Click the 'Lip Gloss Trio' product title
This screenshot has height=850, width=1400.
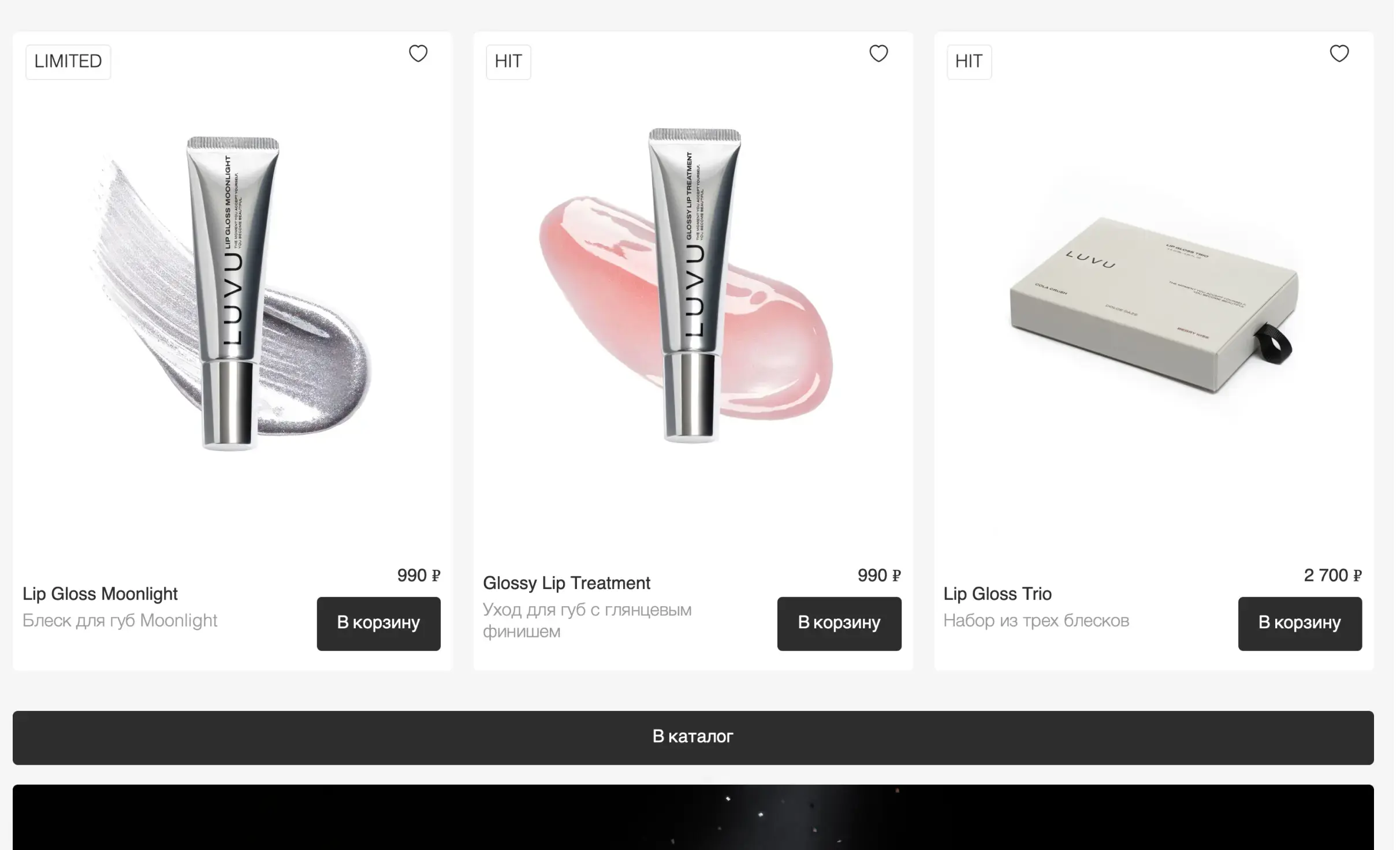(997, 594)
